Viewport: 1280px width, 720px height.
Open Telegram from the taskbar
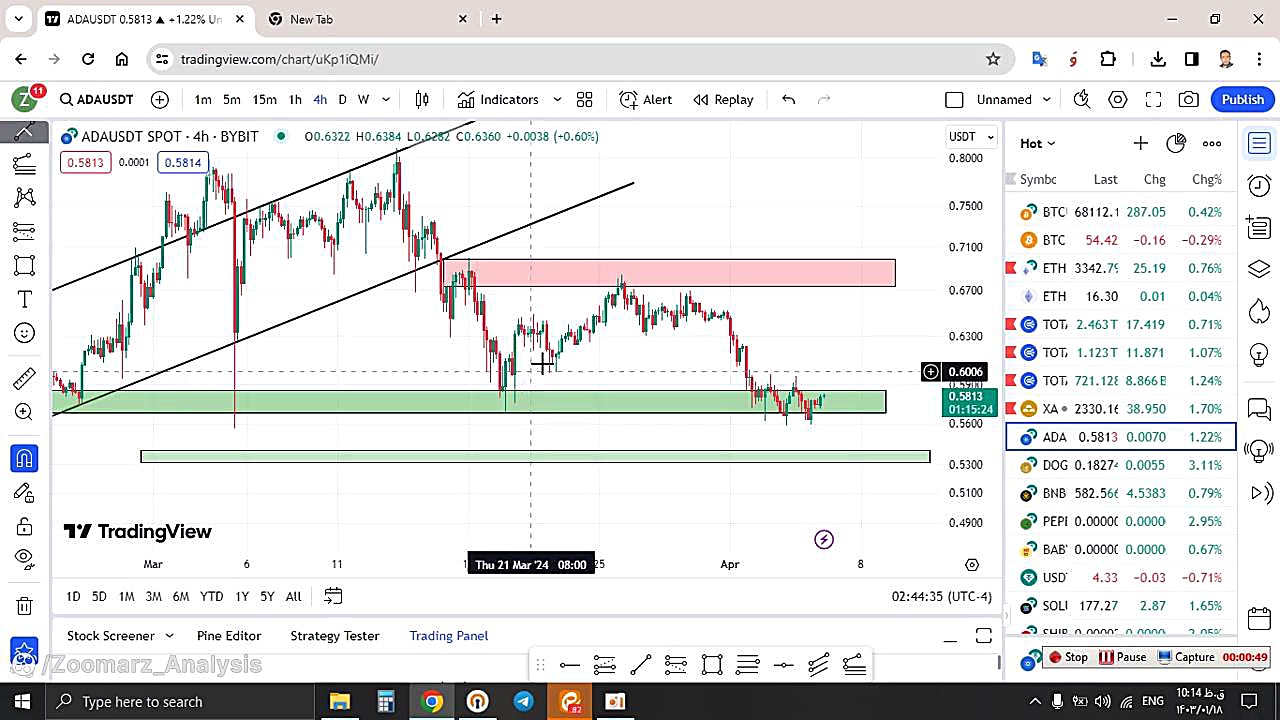[523, 701]
